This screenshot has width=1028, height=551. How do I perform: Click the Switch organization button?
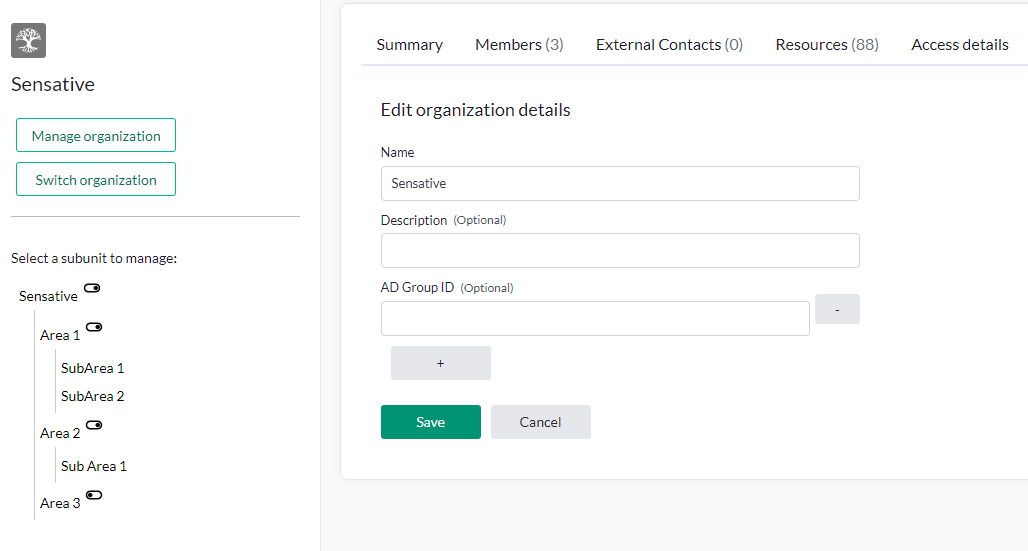(96, 179)
